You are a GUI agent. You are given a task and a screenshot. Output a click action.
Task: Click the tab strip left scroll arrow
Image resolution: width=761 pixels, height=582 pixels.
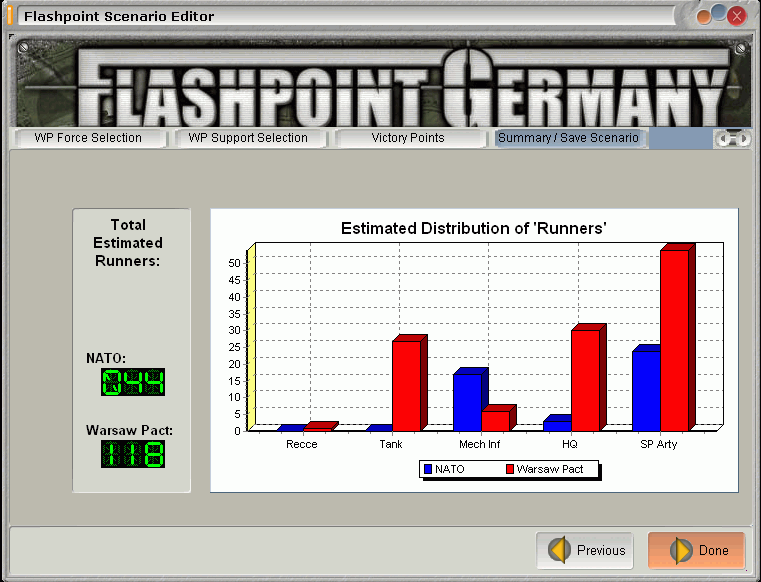723,139
